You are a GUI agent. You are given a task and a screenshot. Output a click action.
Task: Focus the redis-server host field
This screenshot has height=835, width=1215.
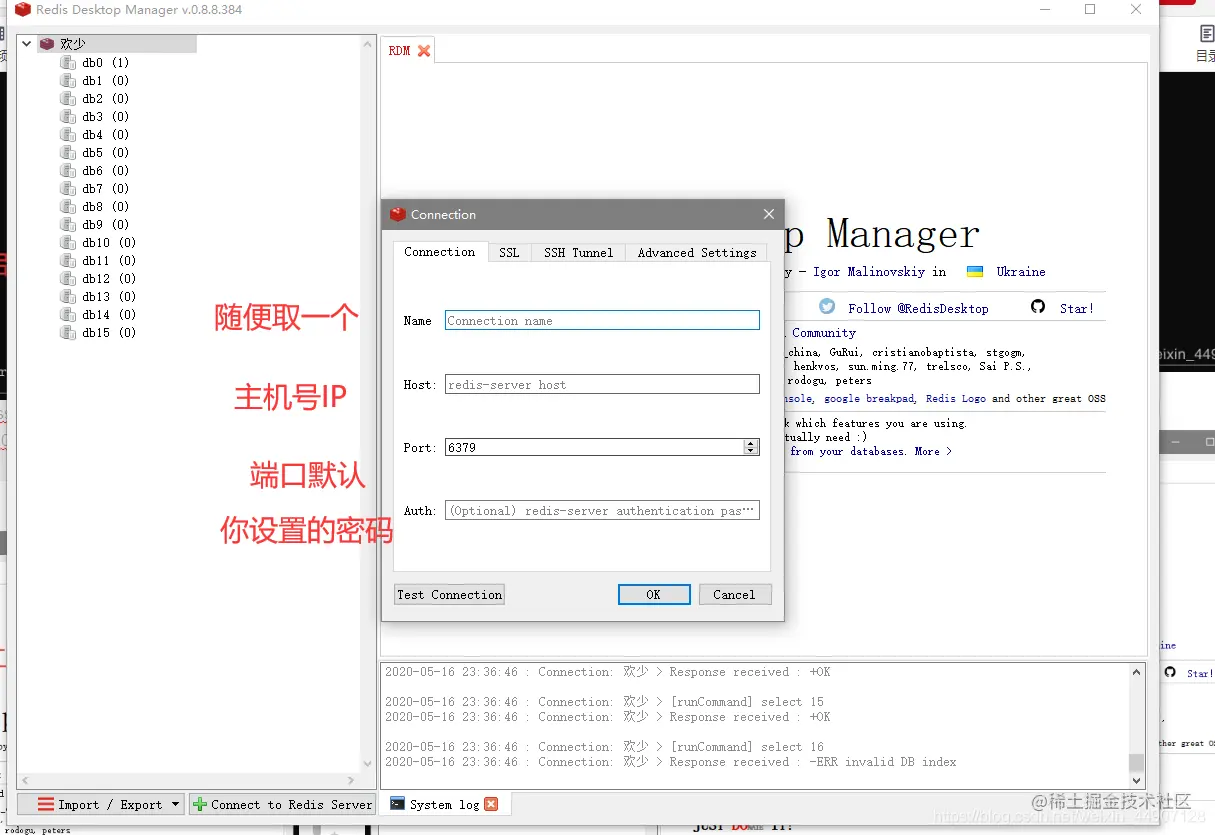(602, 385)
